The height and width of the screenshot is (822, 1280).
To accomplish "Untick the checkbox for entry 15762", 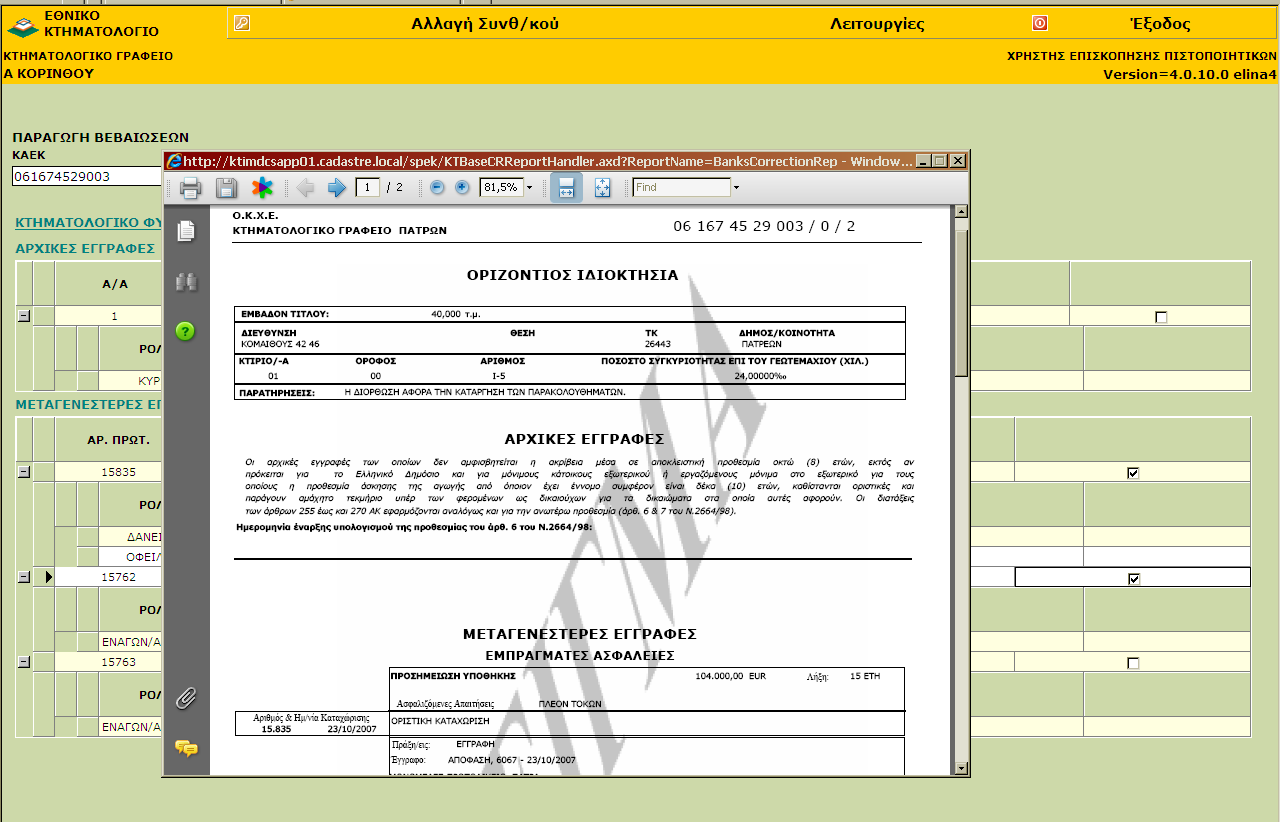I will (1133, 579).
